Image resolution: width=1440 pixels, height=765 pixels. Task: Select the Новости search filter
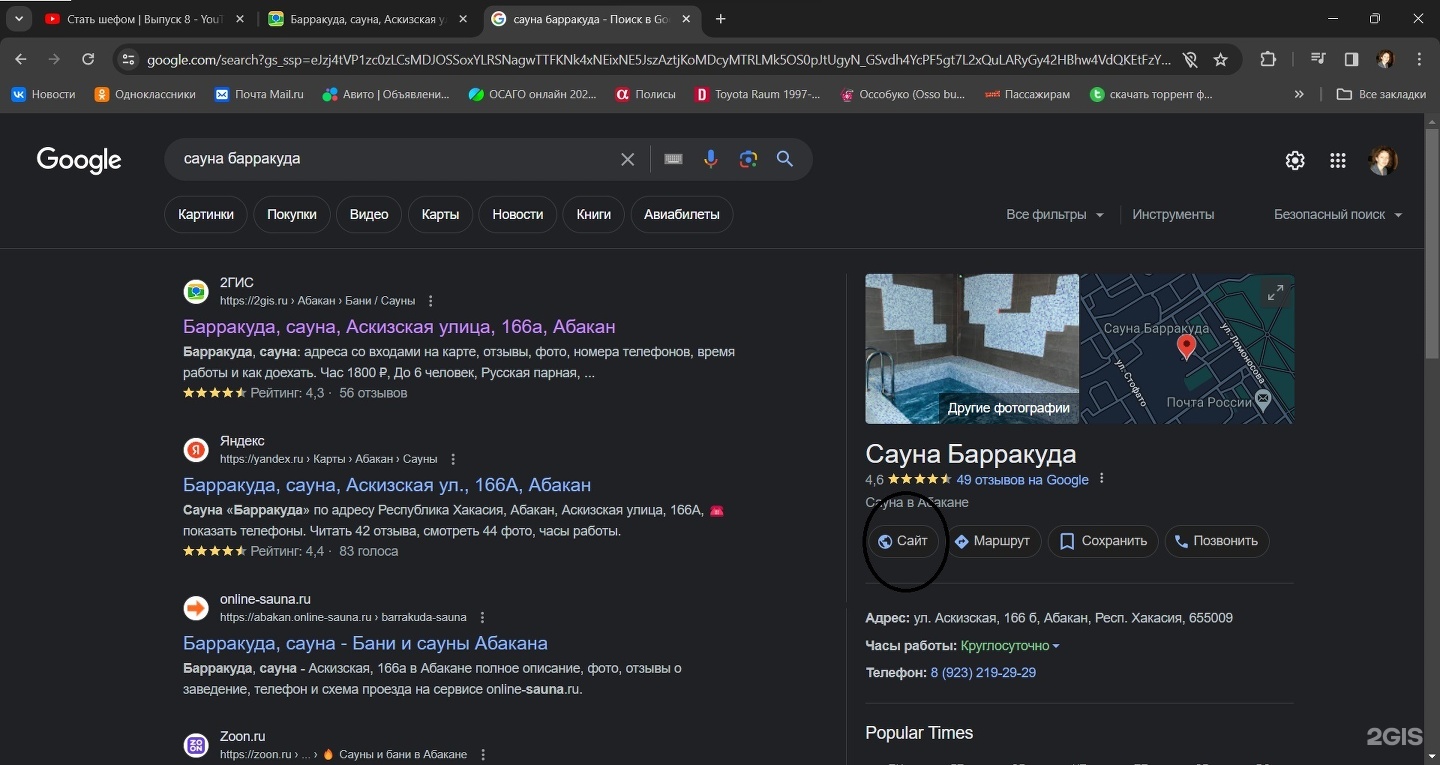518,215
